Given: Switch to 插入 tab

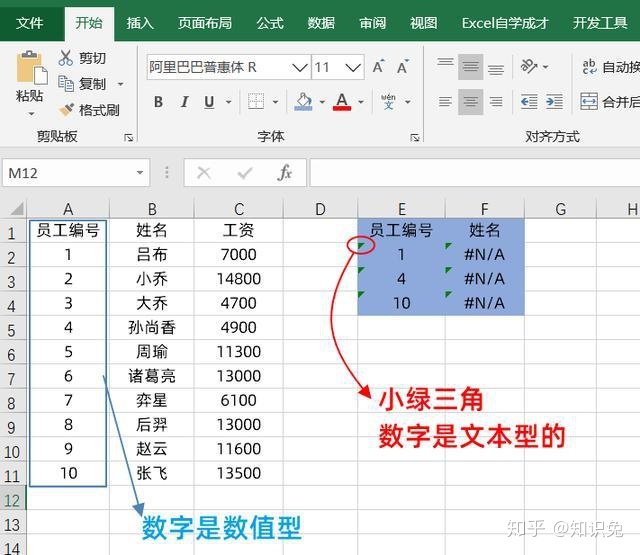Looking at the screenshot, I should 140,23.
